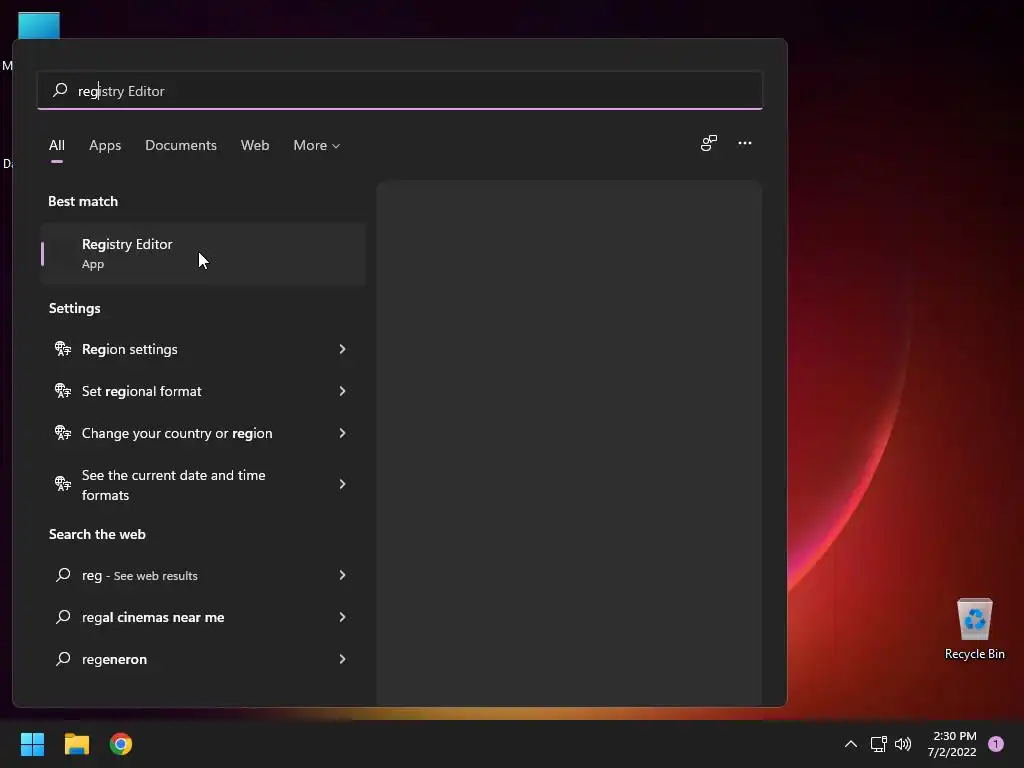Click the Change your country or region icon
Image resolution: width=1024 pixels, height=768 pixels.
coord(63,433)
